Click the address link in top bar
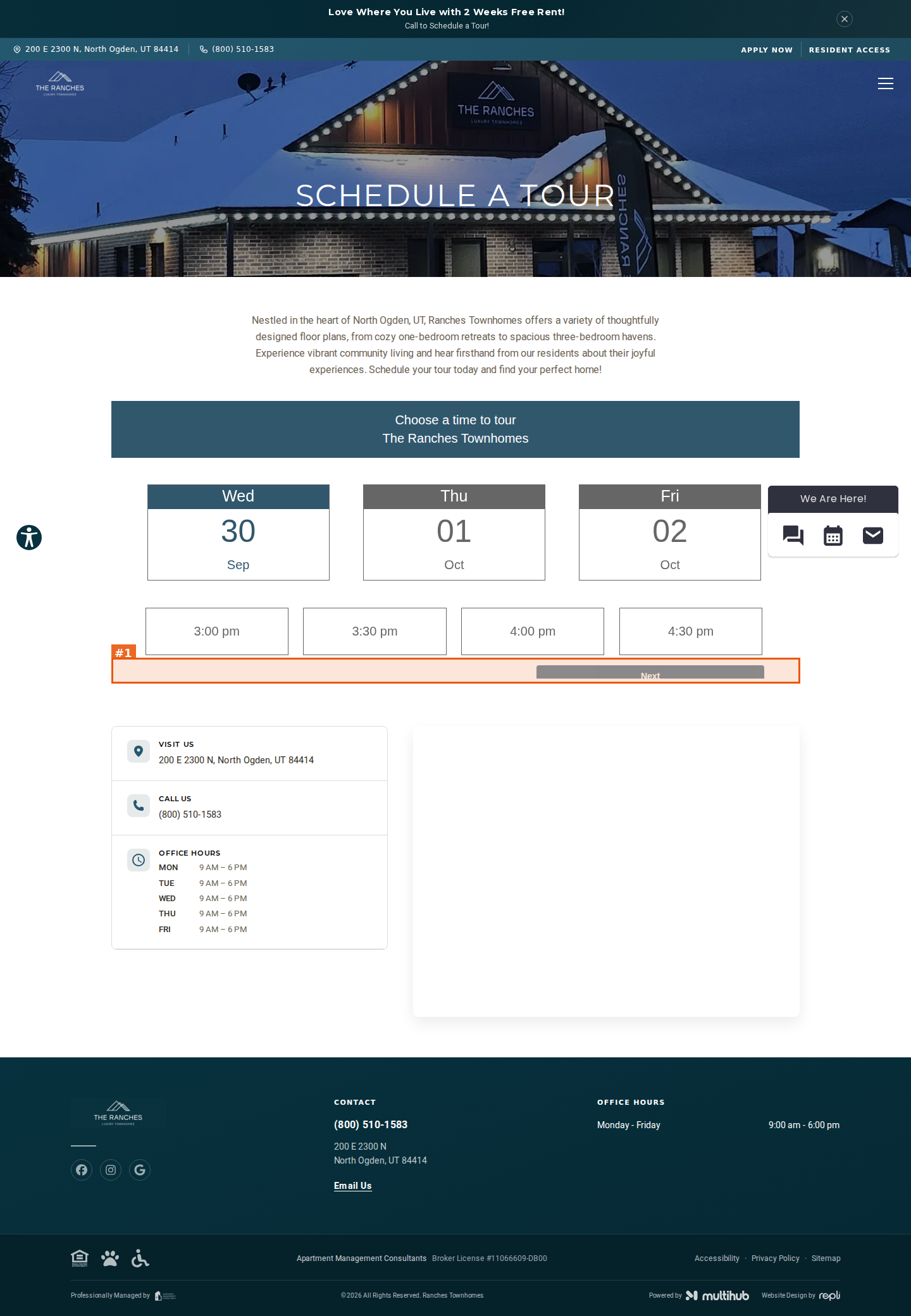The image size is (911, 1316). pos(96,49)
